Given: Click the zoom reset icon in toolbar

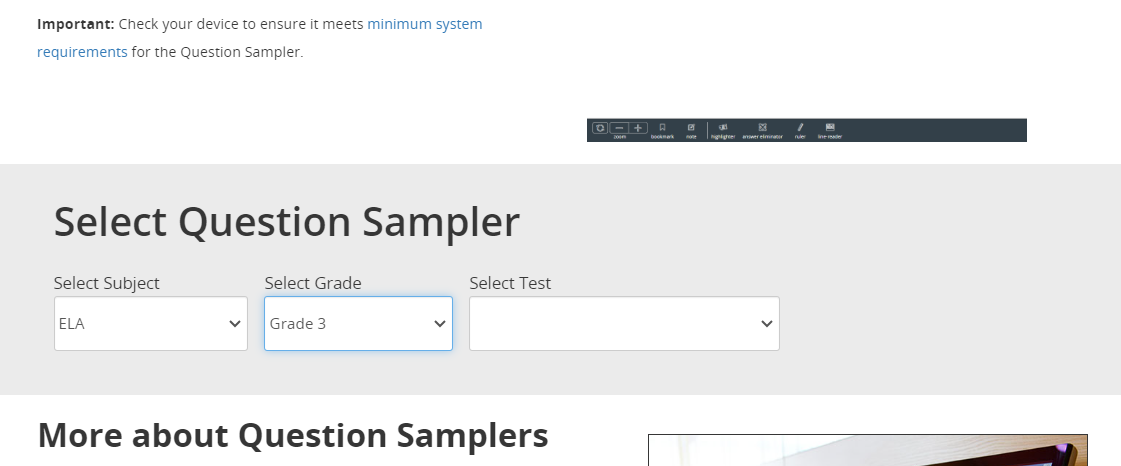Looking at the screenshot, I should pos(601,128).
